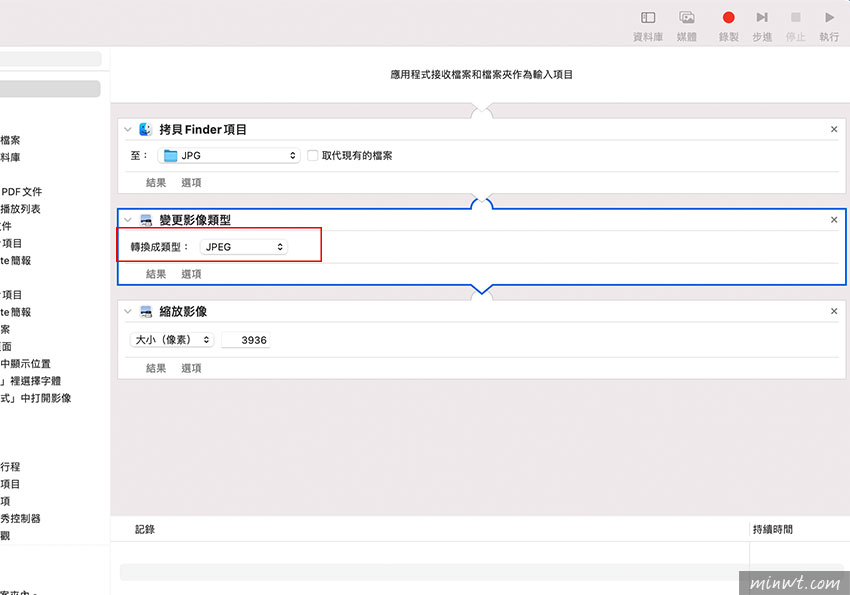Start recording with the red 錄製 button
850x595 pixels.
(729, 18)
